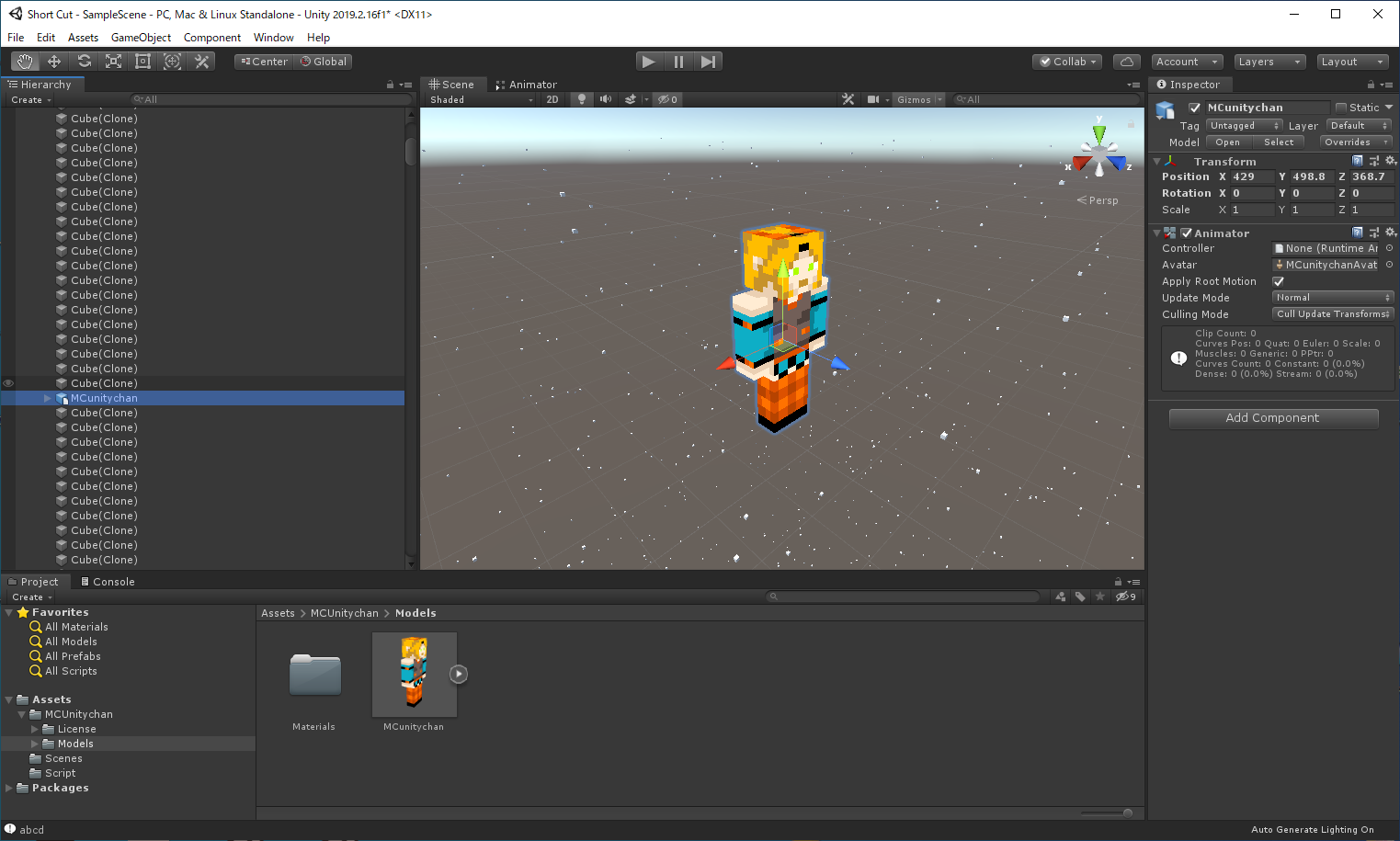Start Play mode
The width and height of the screenshot is (1400, 841).
tap(648, 62)
